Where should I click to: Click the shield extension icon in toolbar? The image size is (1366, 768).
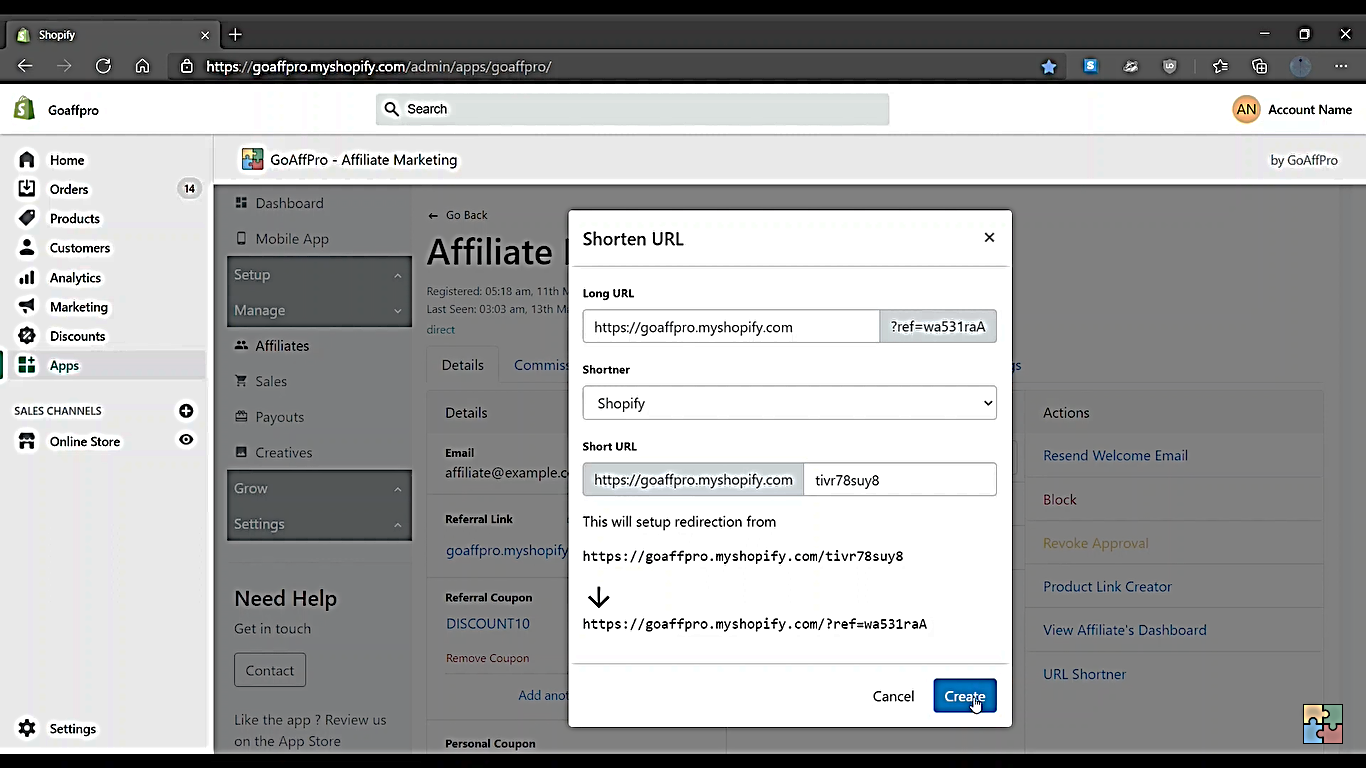tap(1170, 66)
